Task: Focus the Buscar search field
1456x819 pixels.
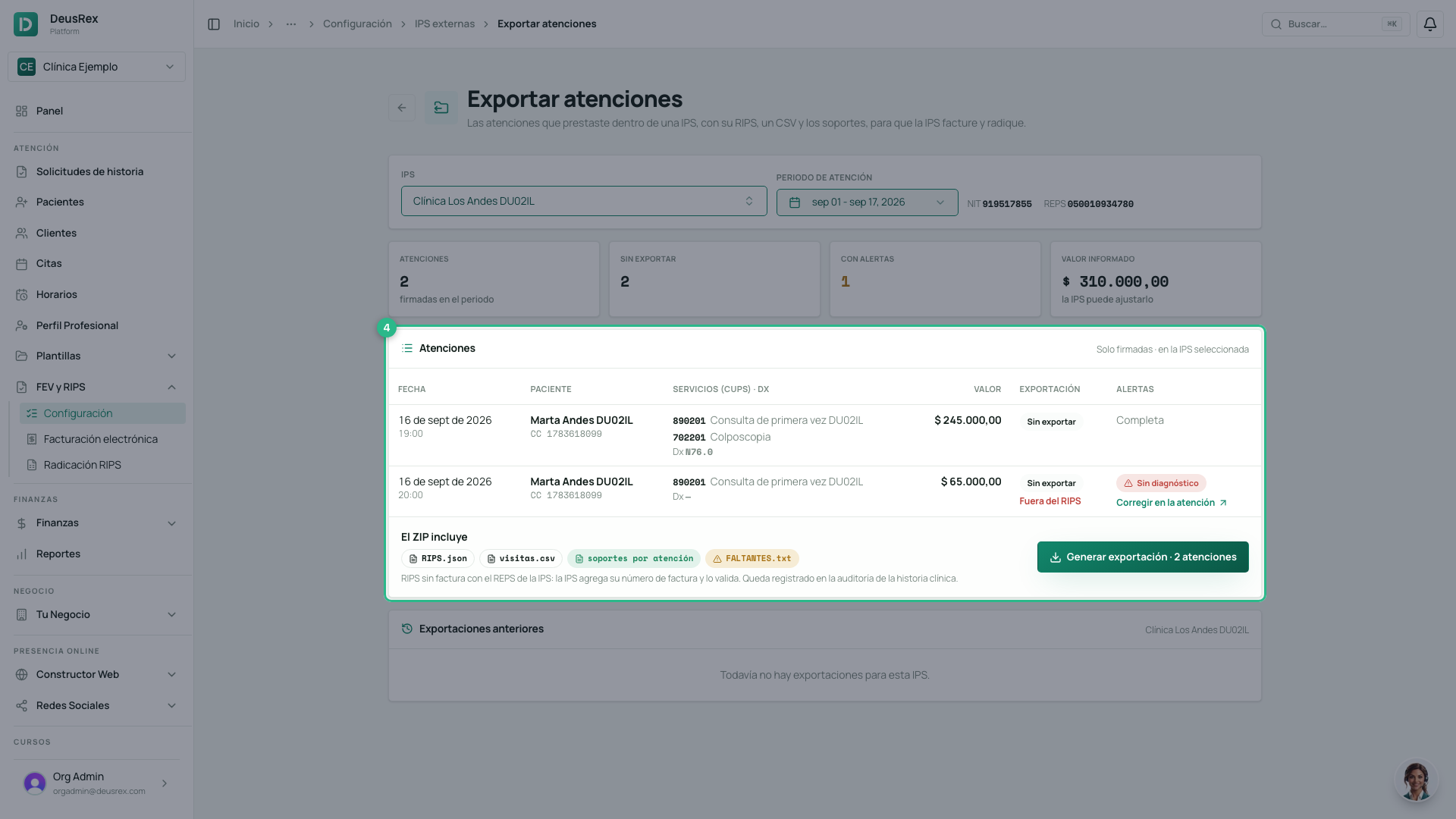Action: (x=1335, y=24)
